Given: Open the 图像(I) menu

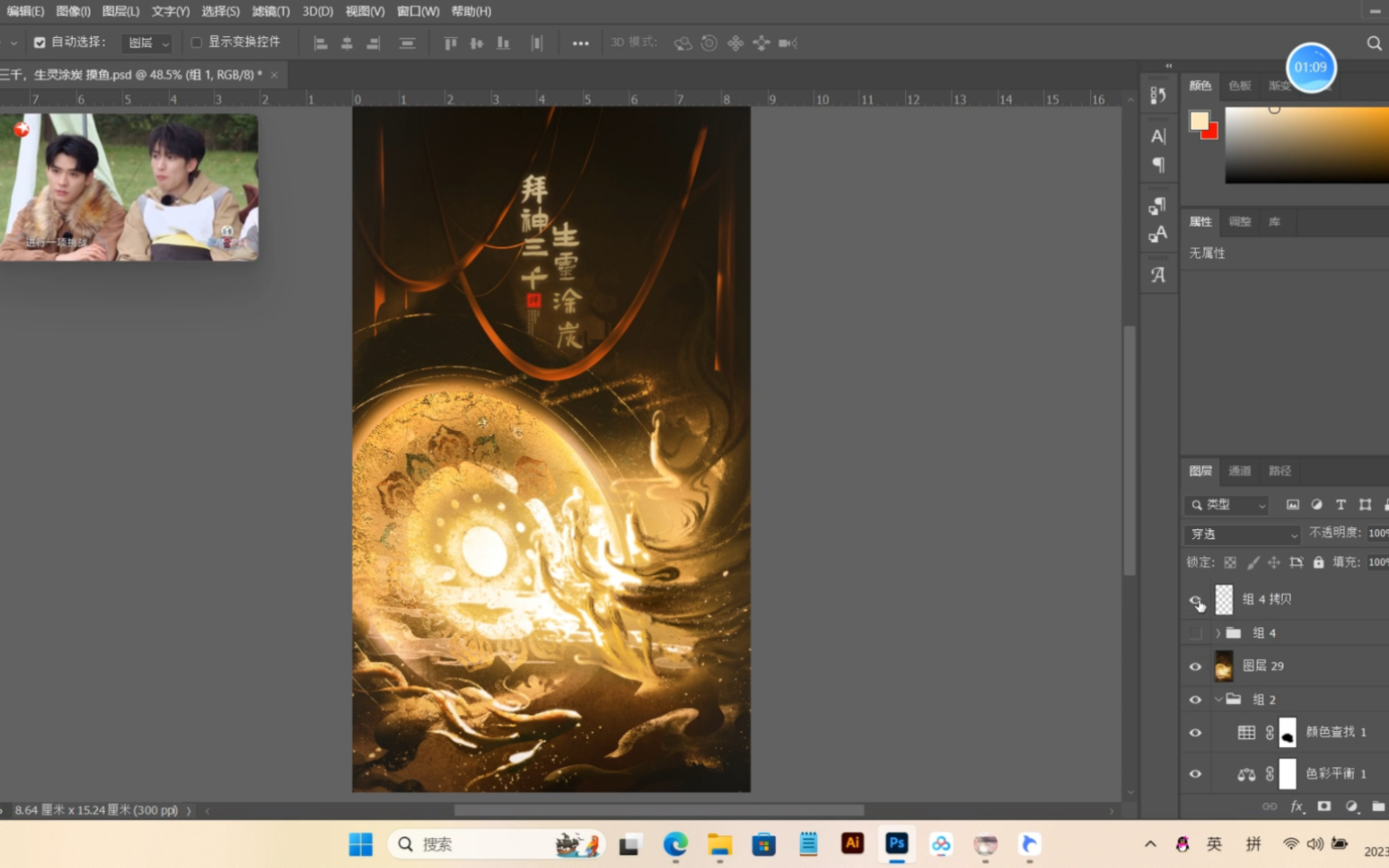Looking at the screenshot, I should [x=73, y=11].
